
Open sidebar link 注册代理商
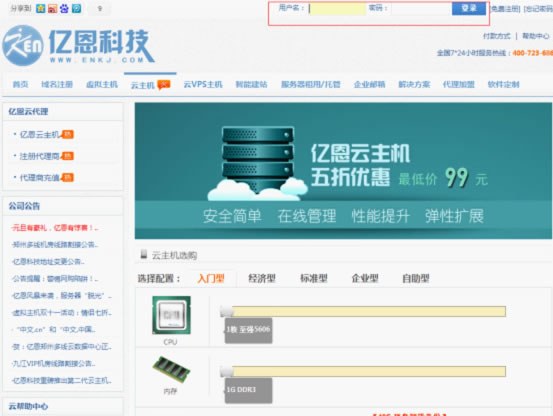pyautogui.click(x=40, y=156)
